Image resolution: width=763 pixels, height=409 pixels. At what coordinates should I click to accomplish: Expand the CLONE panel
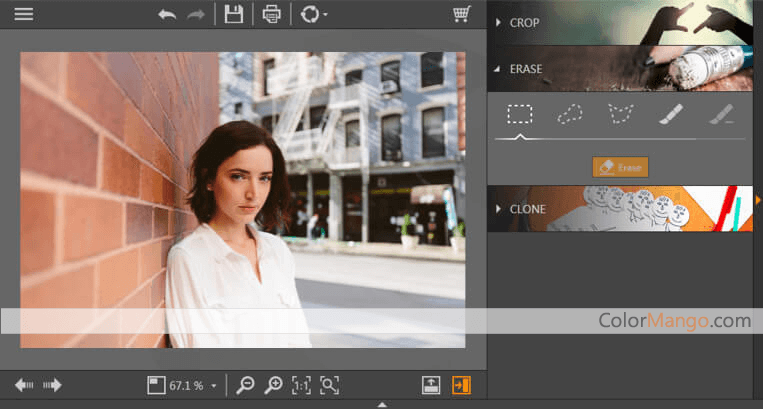tap(527, 209)
